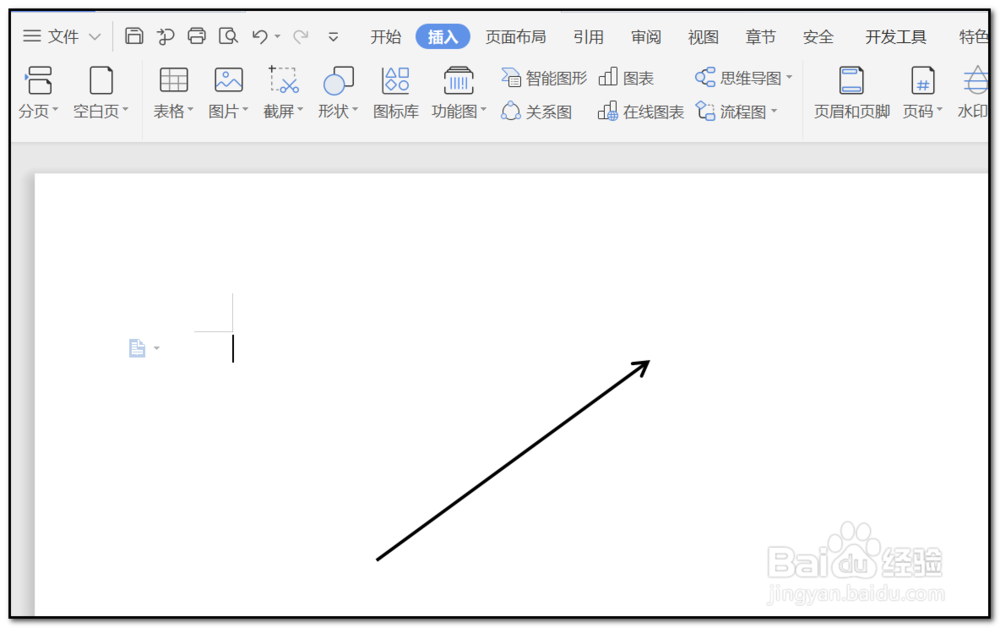Viewport: 1000px width, 628px height.
Task: Expand the 功能图 dropdown arrow
Action: point(483,110)
